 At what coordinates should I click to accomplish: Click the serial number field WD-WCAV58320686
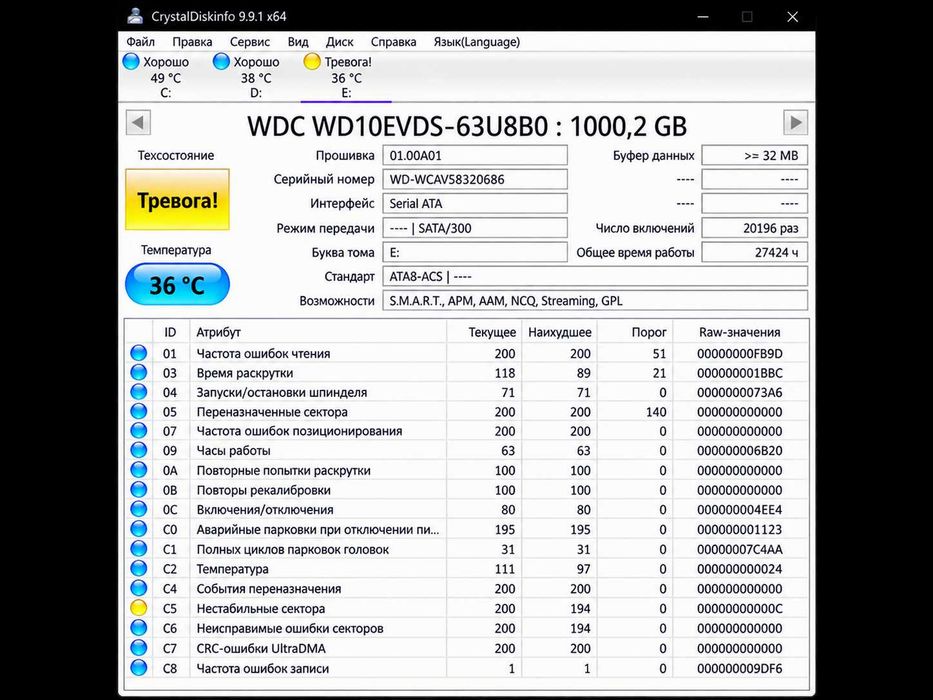point(475,179)
